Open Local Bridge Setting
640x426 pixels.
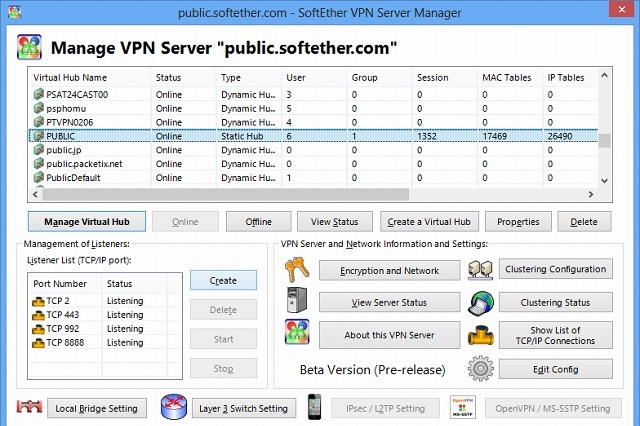97,408
